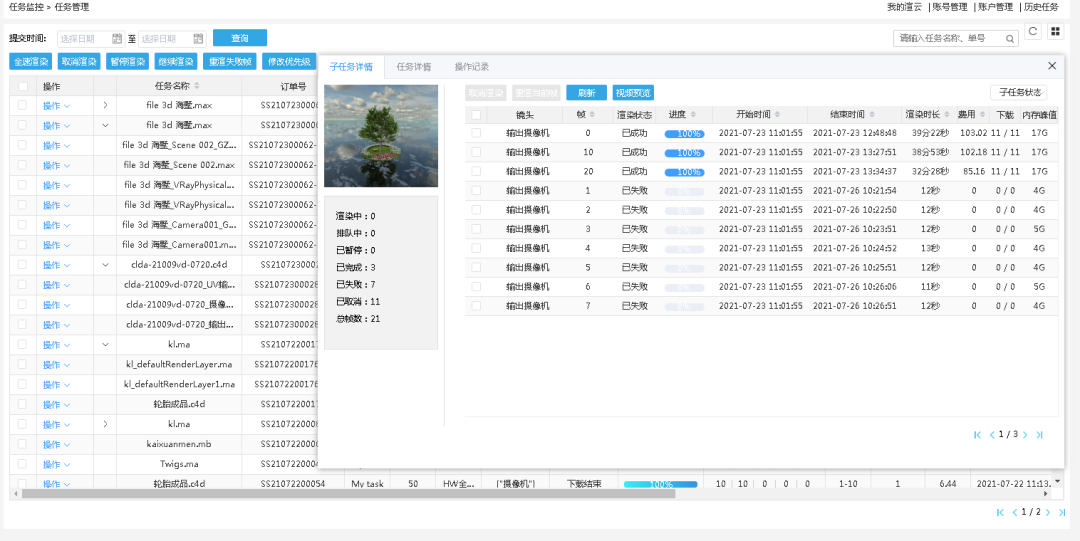
Task: Click the 重渲失败帧 button
Action: pyautogui.click(x=229, y=62)
